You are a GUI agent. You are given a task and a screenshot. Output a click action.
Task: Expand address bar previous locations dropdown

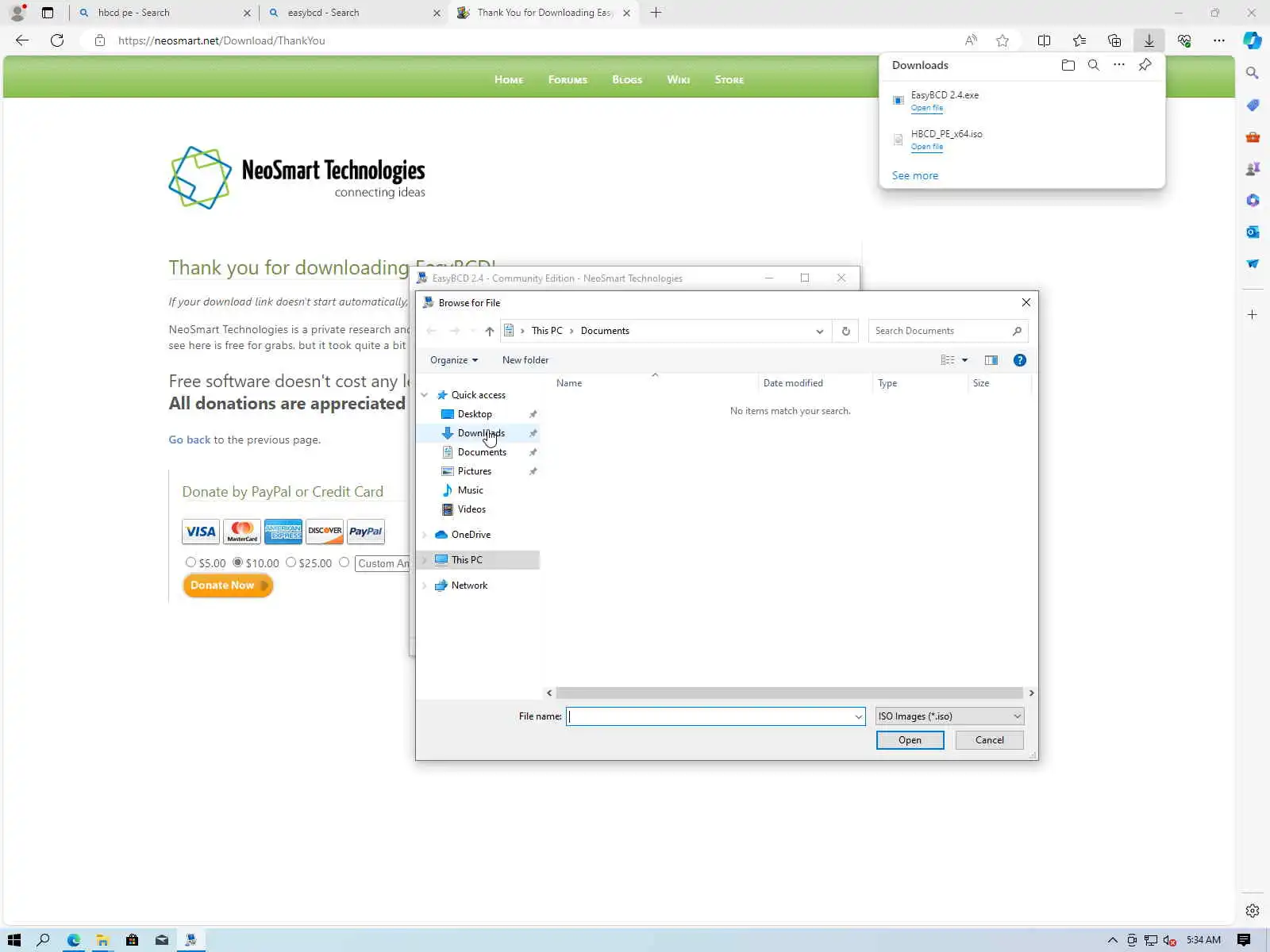click(x=819, y=331)
